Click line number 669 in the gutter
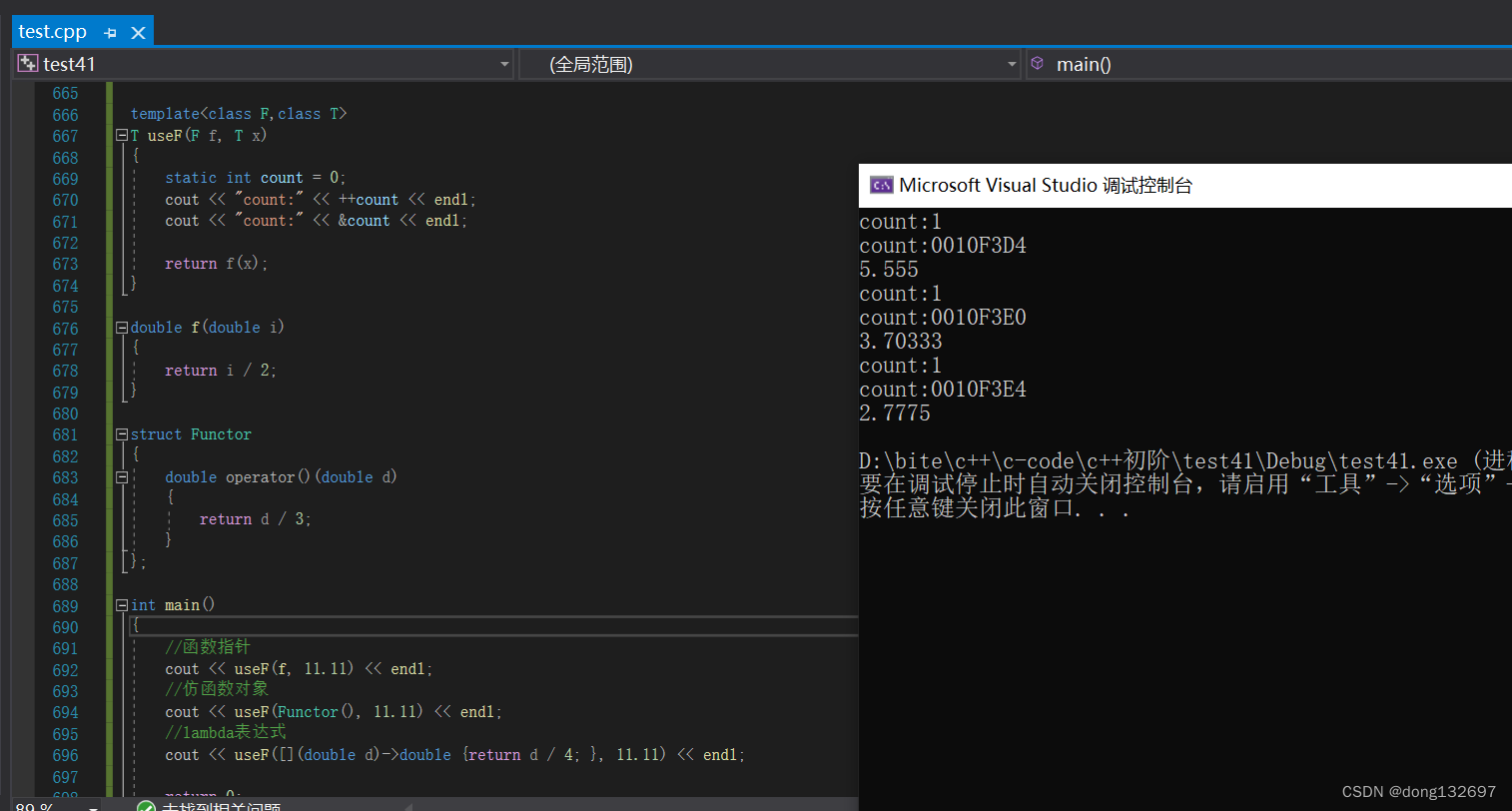 coord(65,179)
